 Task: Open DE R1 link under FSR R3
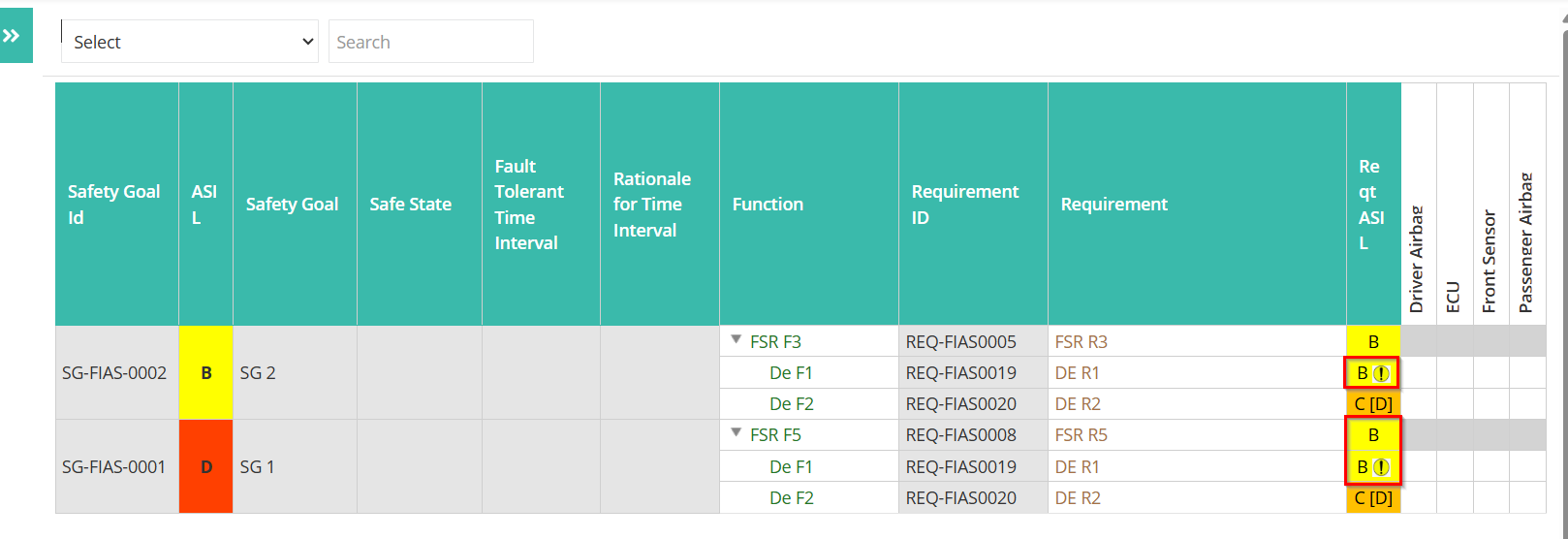point(1077,373)
